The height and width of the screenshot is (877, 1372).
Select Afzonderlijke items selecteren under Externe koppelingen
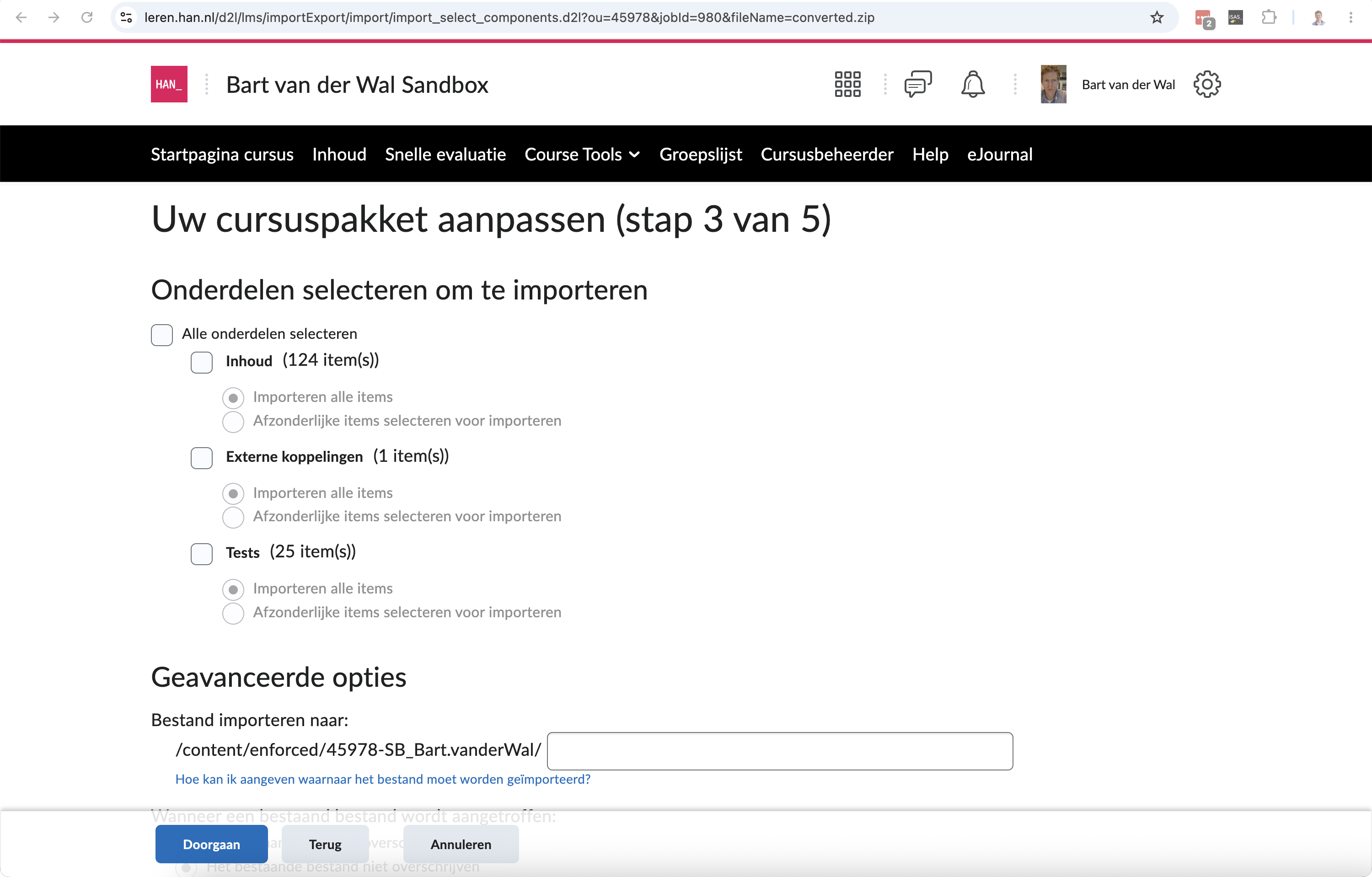tap(233, 517)
